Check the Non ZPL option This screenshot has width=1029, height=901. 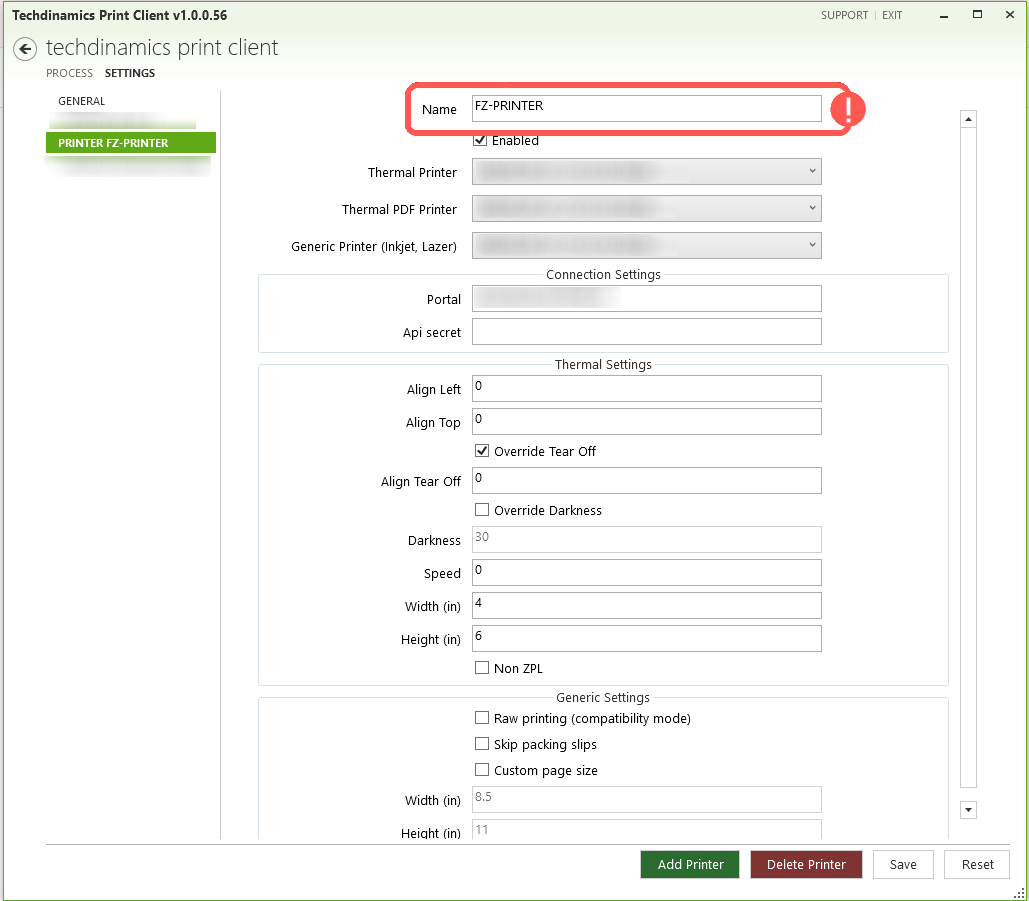pos(482,668)
